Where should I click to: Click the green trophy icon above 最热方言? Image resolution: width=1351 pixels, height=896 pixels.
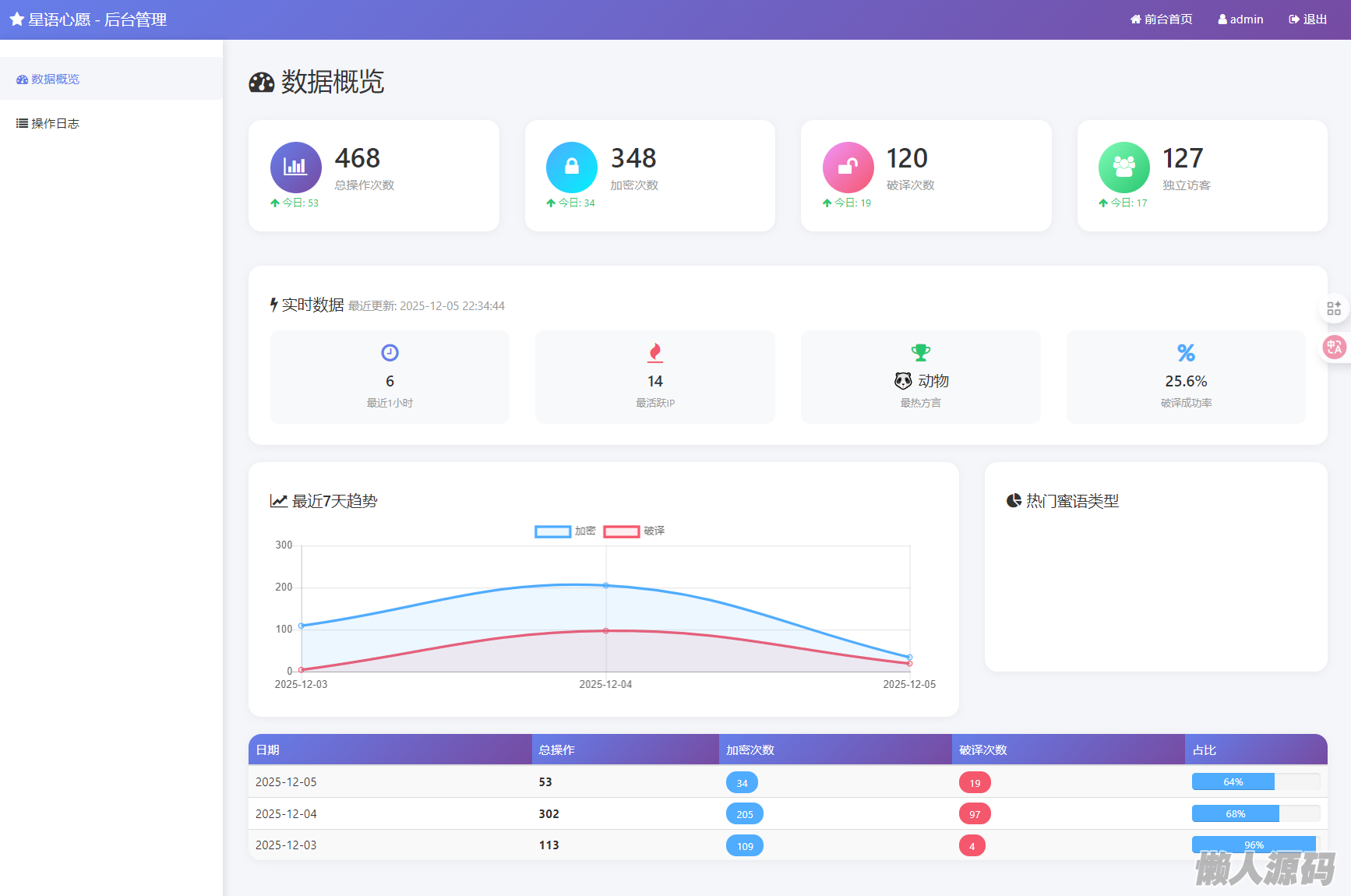tap(921, 353)
